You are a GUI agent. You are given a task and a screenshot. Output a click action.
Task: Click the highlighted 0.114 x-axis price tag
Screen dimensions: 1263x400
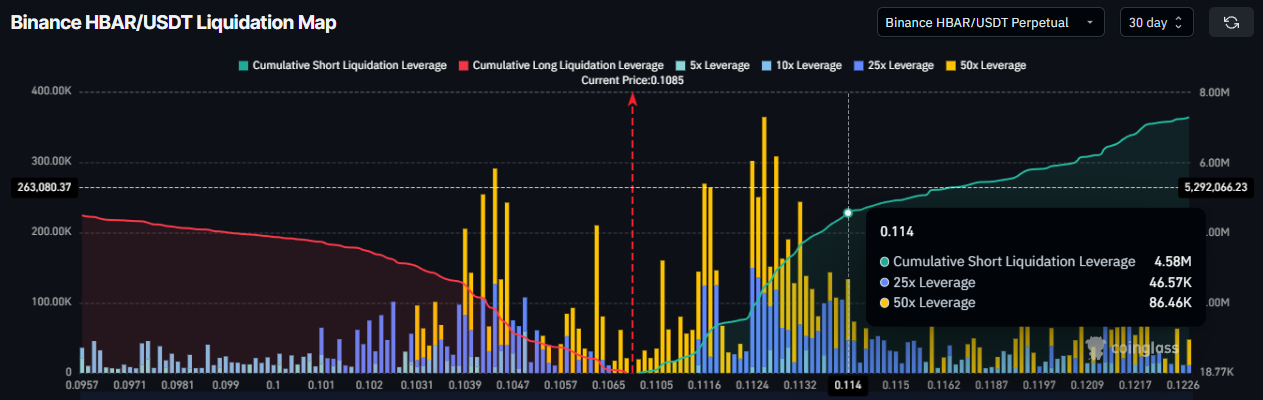pos(848,385)
